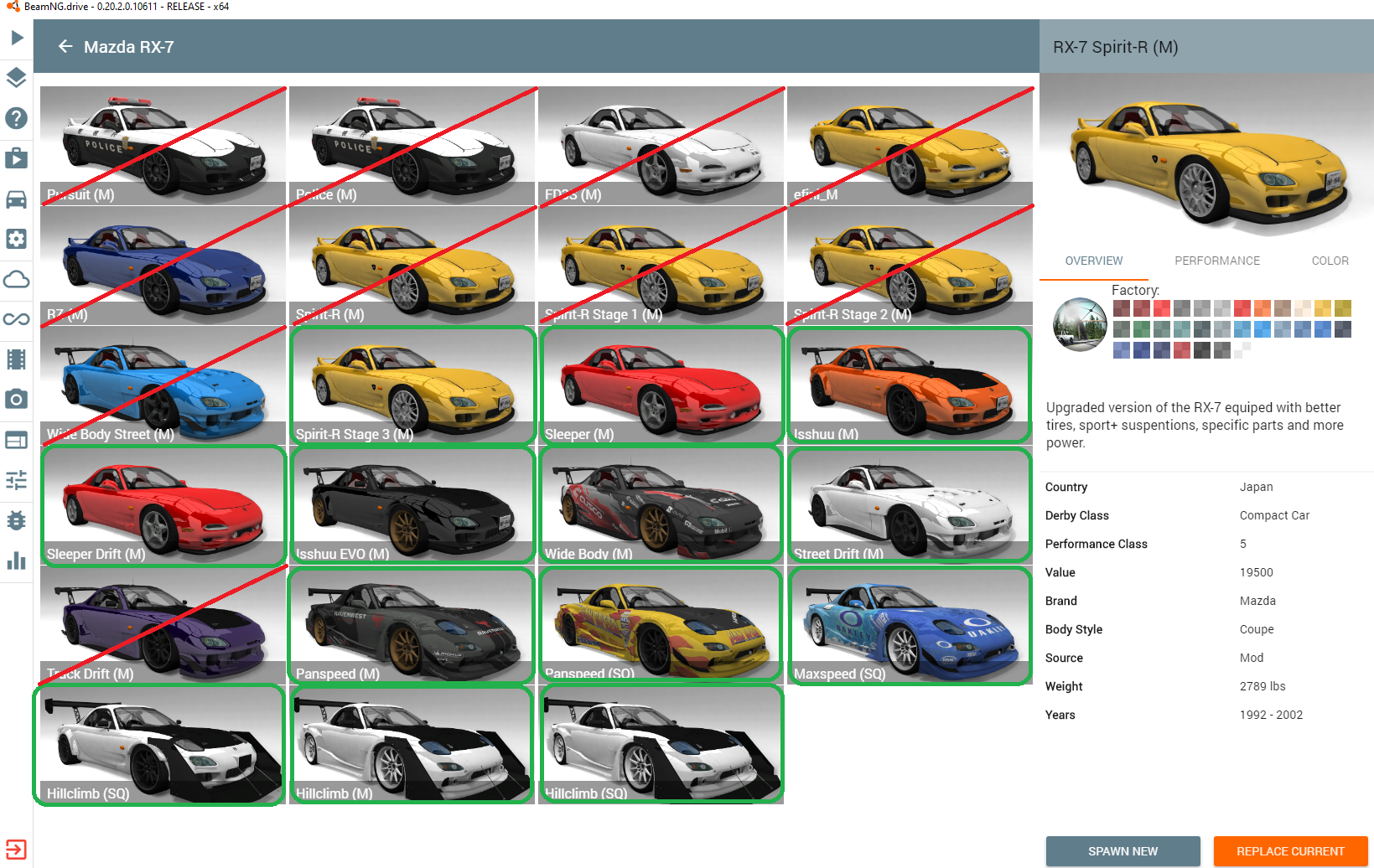This screenshot has height=868, width=1374.
Task: Select the white Street Drift (M) configuration
Action: point(910,505)
